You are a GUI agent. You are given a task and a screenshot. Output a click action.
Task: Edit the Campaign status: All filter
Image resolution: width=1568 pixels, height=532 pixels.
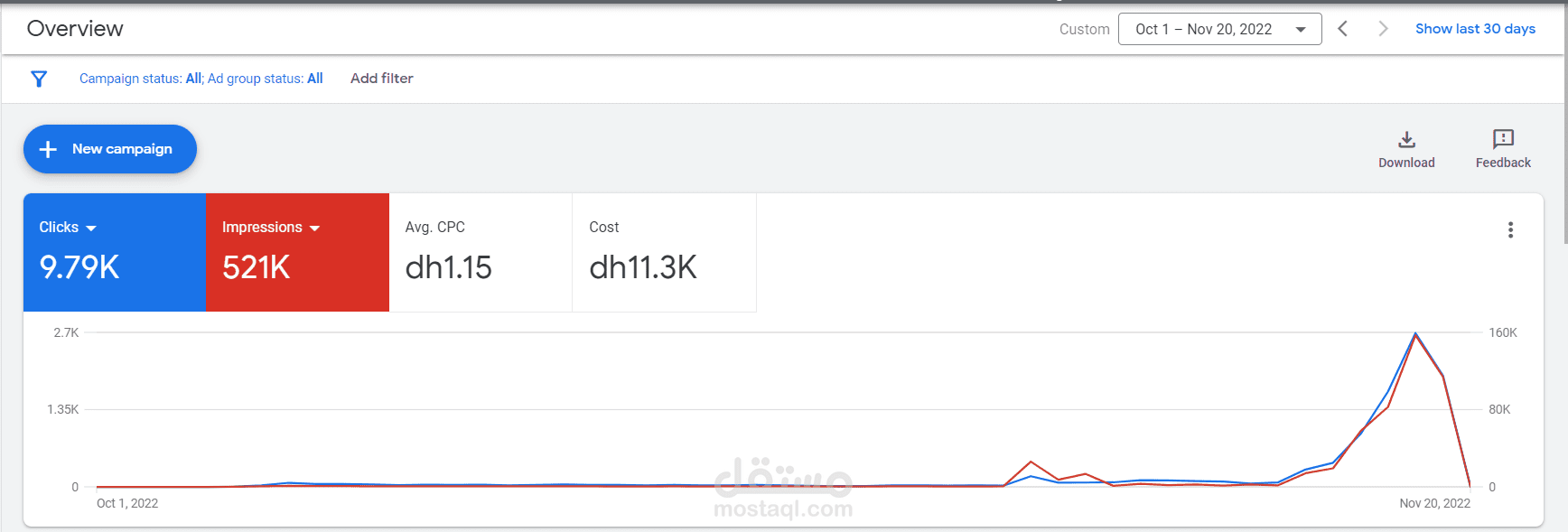(141, 79)
